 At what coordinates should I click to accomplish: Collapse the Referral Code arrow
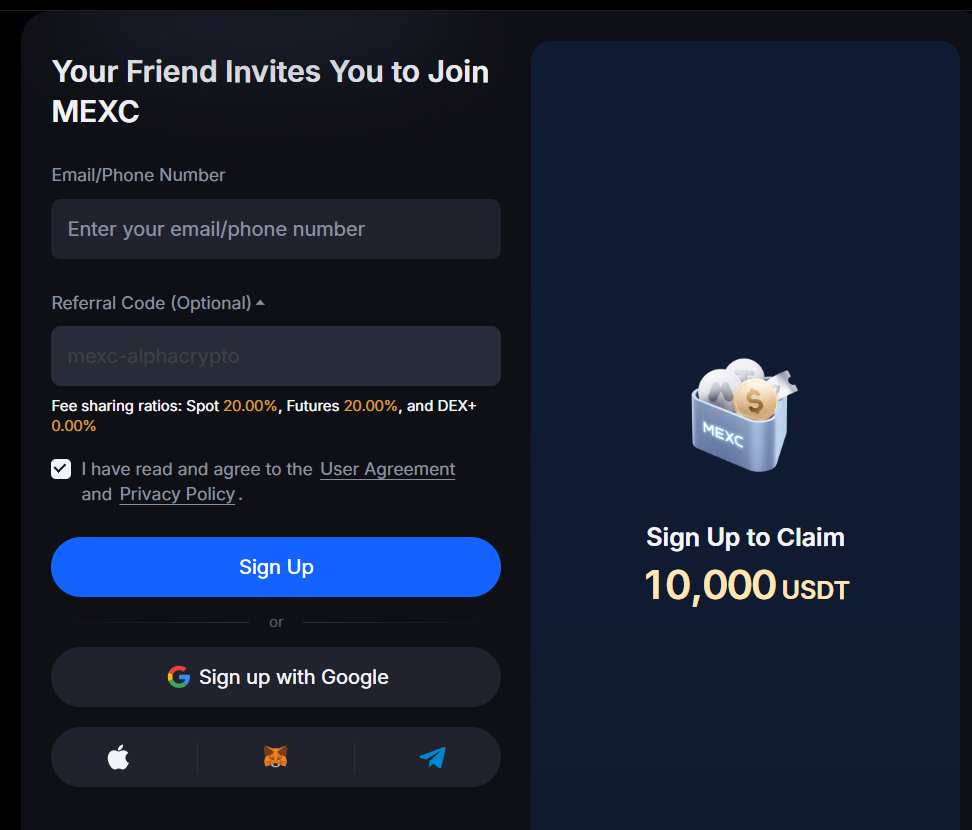(x=260, y=302)
